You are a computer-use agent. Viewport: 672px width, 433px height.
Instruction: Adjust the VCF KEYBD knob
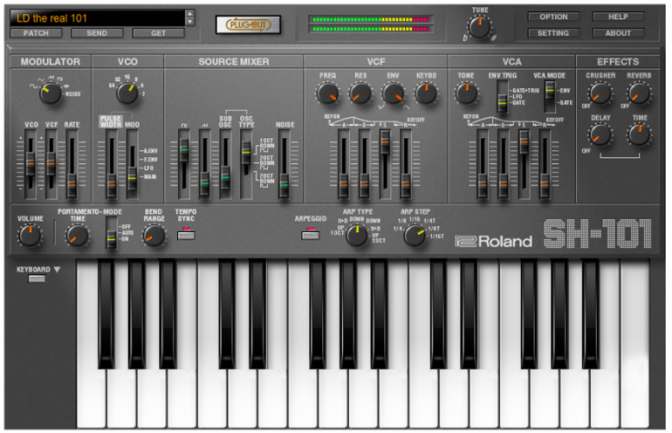[x=426, y=94]
